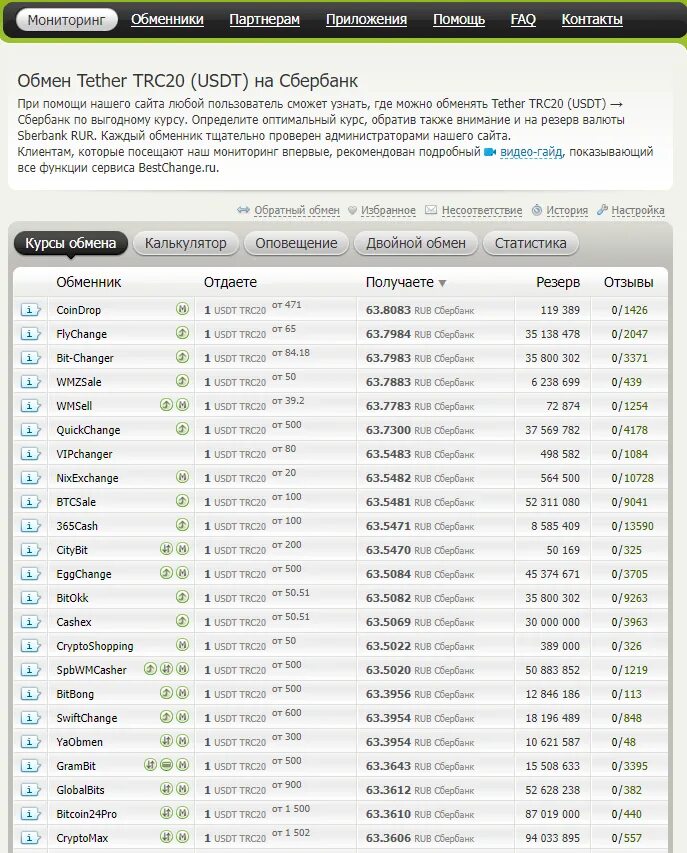This screenshot has height=853, width=687.
Task: Click the Обменник column header
Action: coord(89,282)
